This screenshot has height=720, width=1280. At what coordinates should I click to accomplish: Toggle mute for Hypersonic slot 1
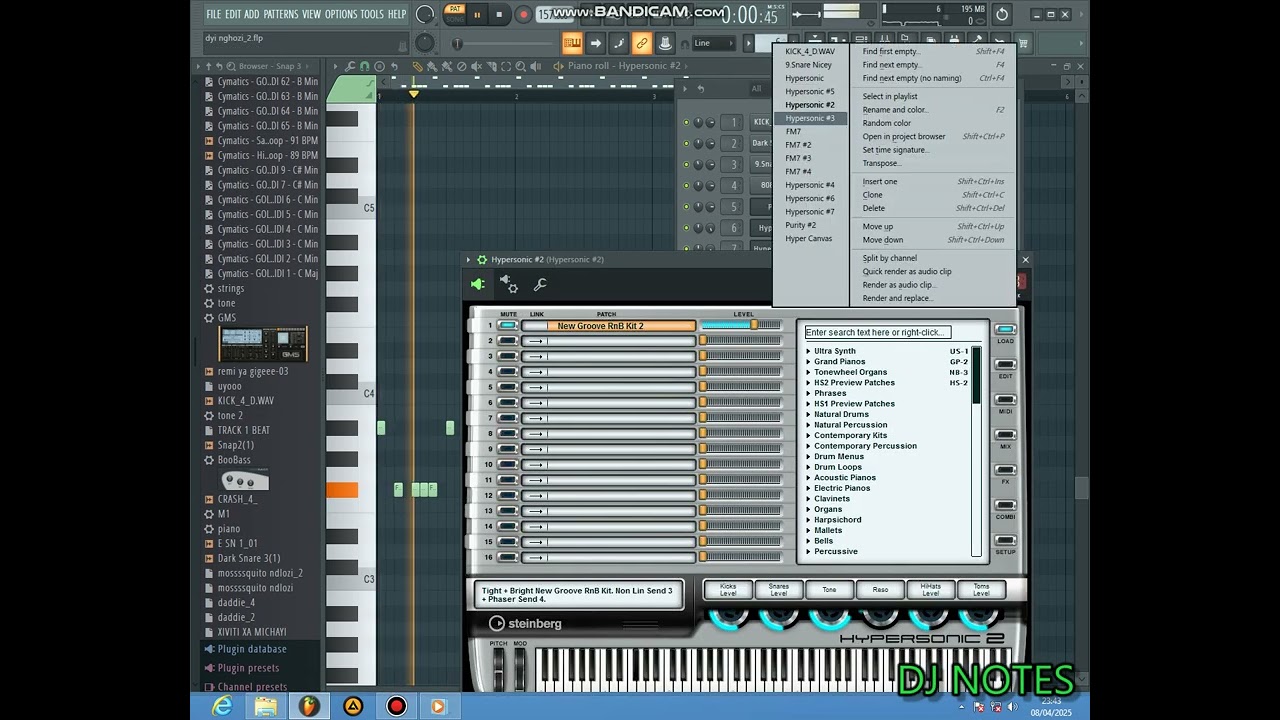point(508,326)
